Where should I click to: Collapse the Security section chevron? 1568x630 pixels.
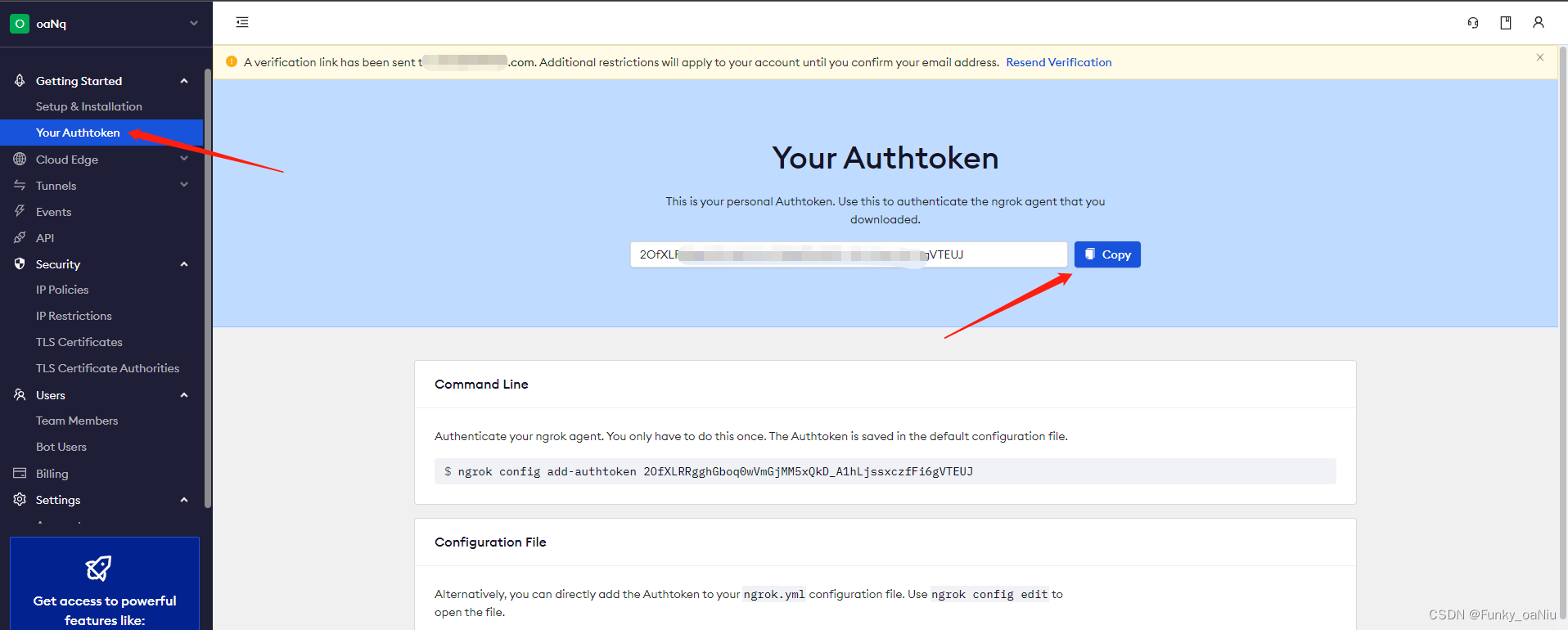pyautogui.click(x=184, y=264)
